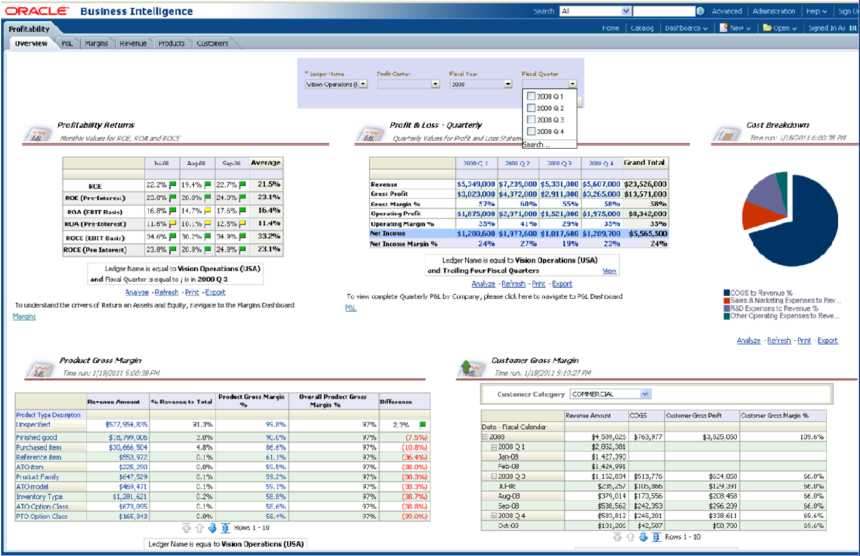Open the Dashboards menu
This screenshot has height=556, width=860.
[x=686, y=28]
